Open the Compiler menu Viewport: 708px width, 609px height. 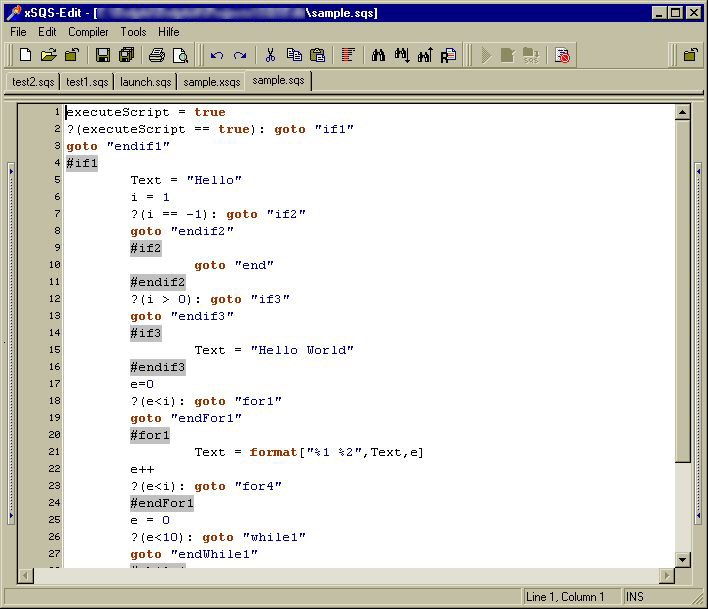pyautogui.click(x=88, y=32)
